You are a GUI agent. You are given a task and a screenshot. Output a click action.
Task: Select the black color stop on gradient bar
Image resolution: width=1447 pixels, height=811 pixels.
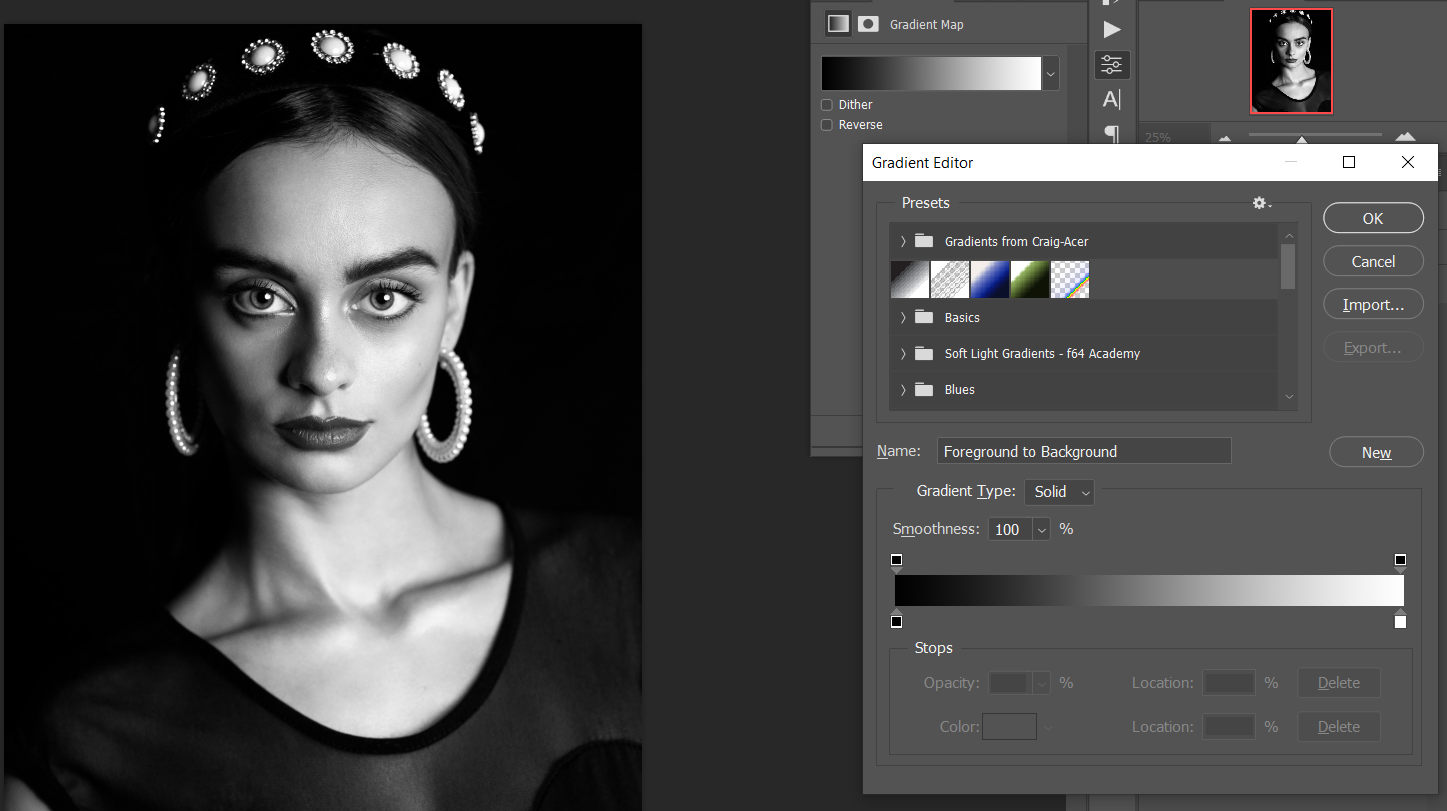coord(896,621)
